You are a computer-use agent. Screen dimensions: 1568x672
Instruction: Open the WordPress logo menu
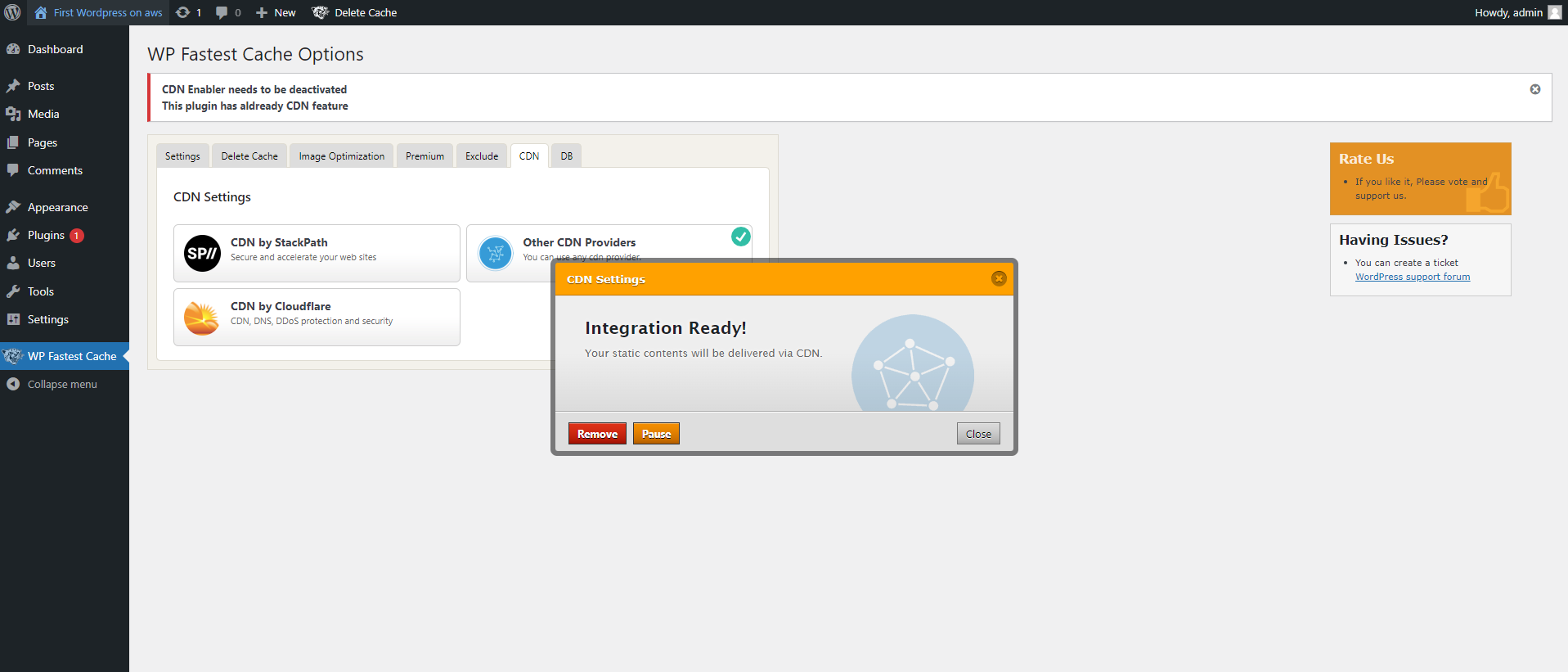tap(13, 12)
